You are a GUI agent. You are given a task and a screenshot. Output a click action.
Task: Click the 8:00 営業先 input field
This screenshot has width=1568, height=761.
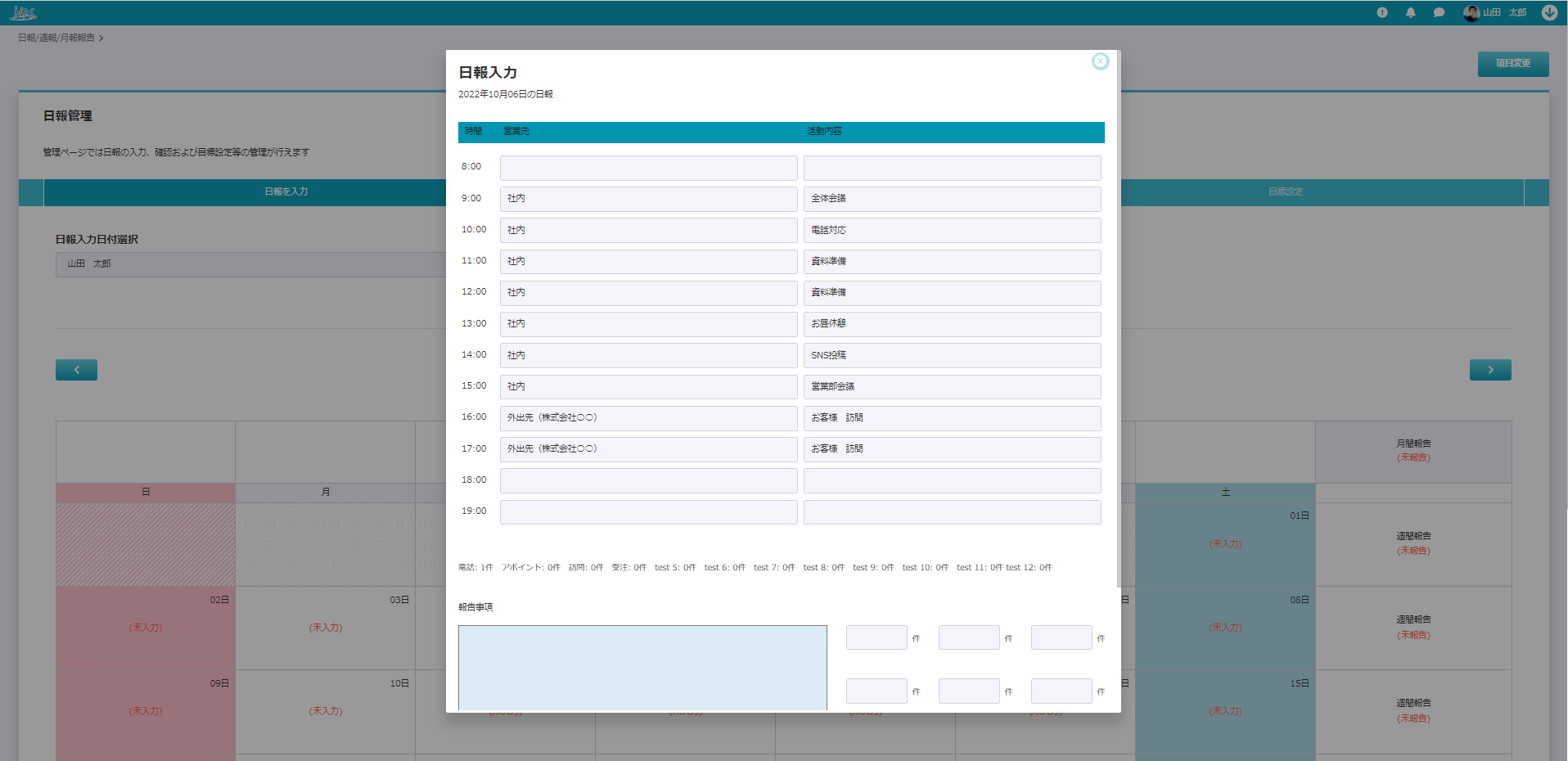click(x=648, y=168)
